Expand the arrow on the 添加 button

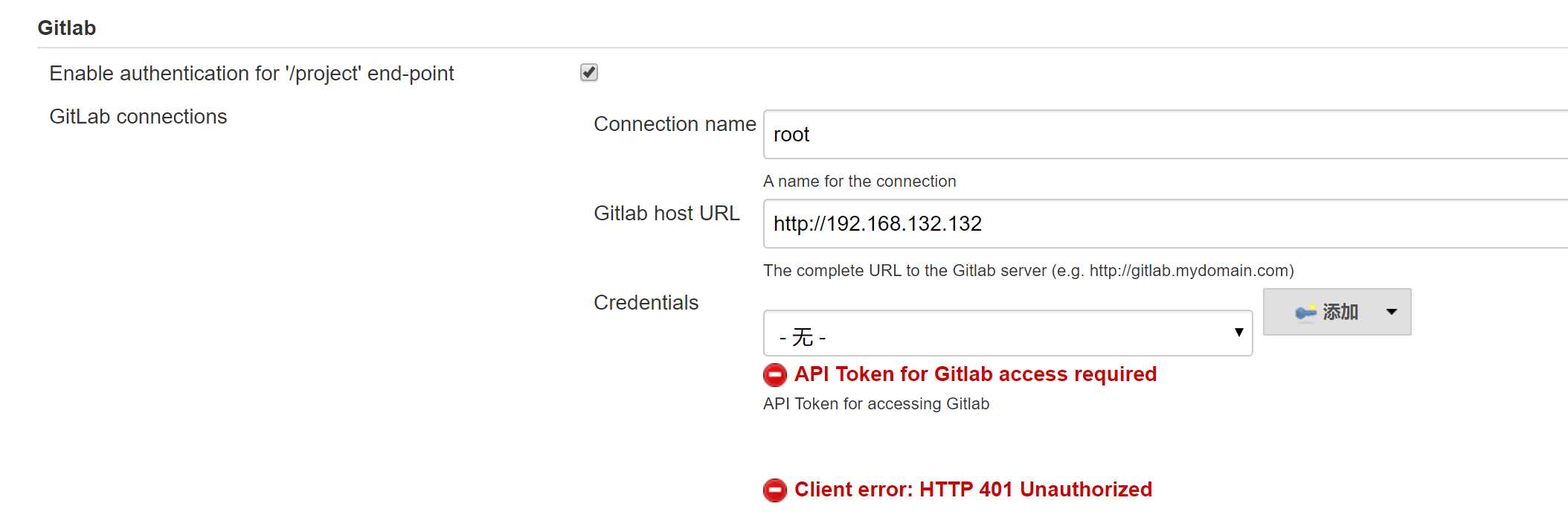(x=1392, y=312)
